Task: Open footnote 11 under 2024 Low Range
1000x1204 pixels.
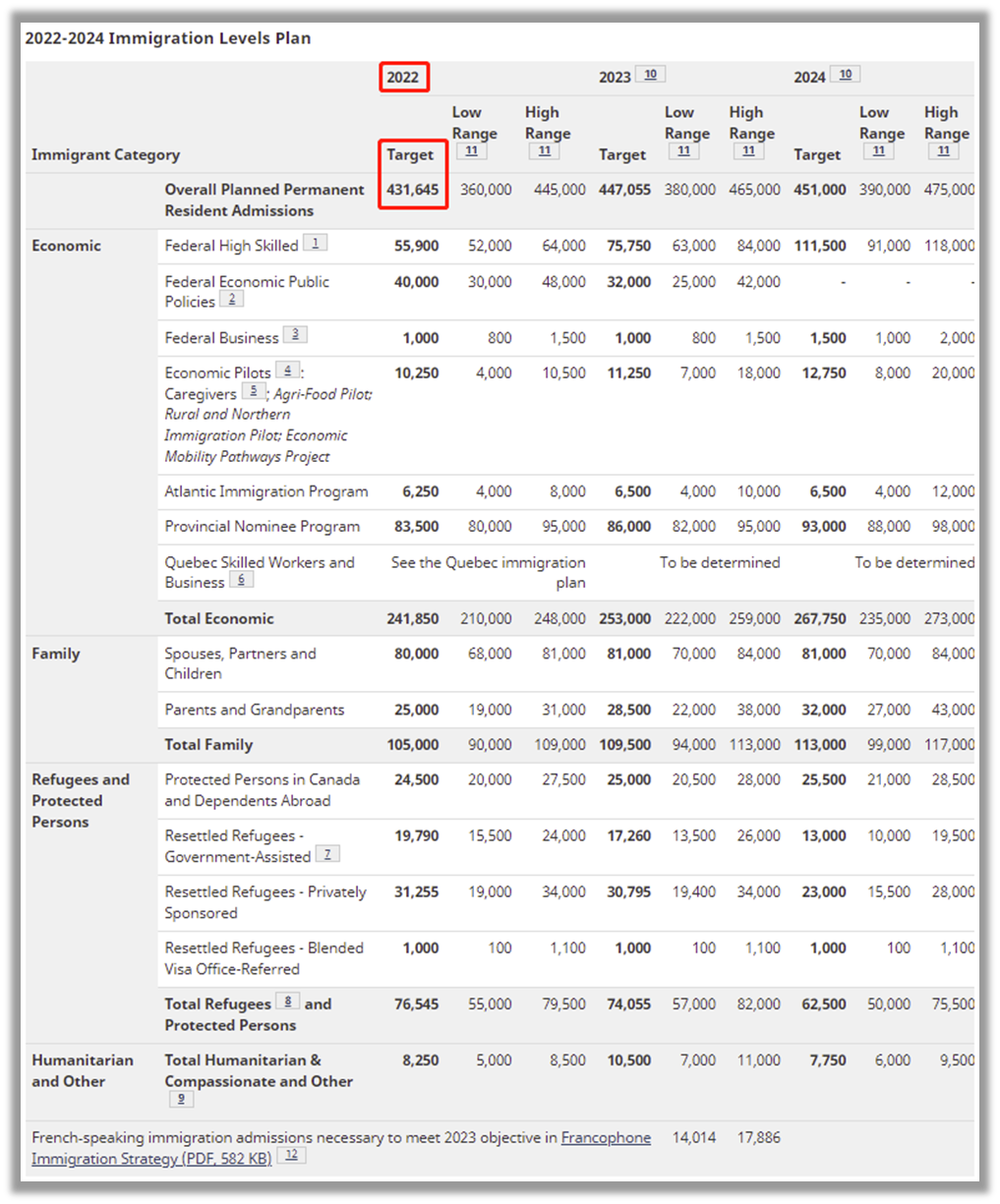Action: click(x=879, y=150)
